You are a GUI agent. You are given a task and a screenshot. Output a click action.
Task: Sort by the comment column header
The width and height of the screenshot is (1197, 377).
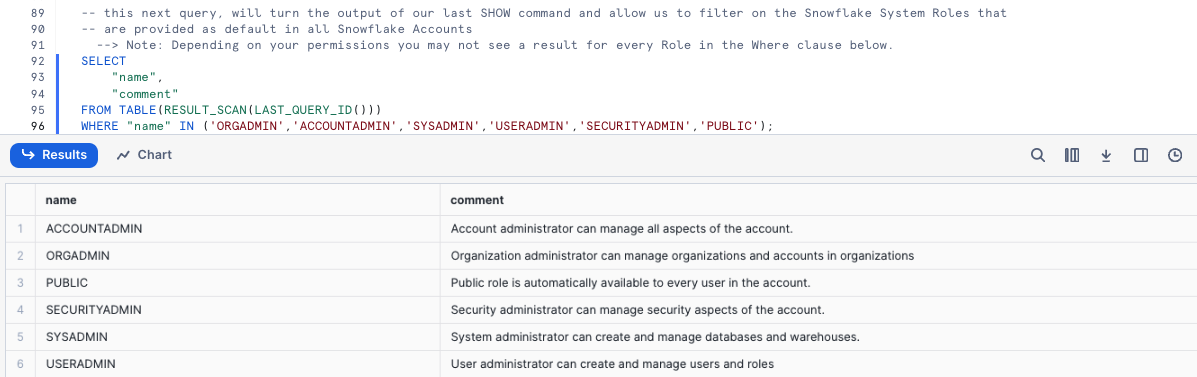pos(818,200)
